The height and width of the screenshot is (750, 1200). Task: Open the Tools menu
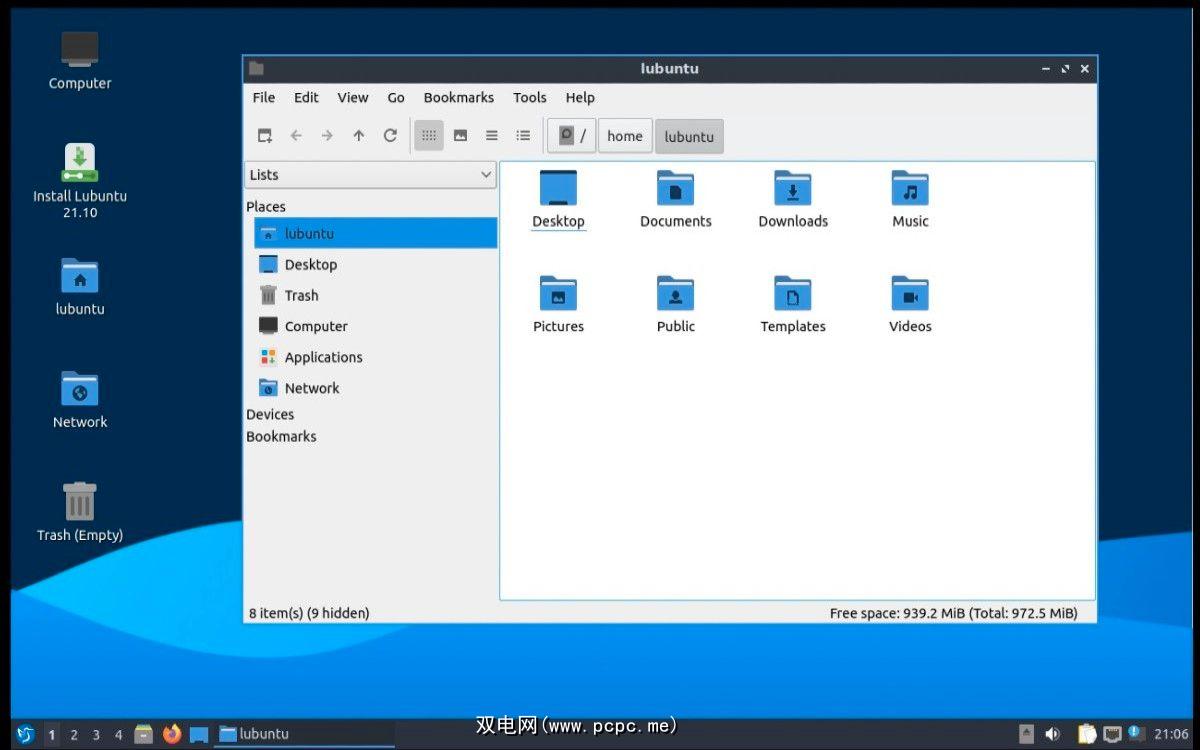529,97
